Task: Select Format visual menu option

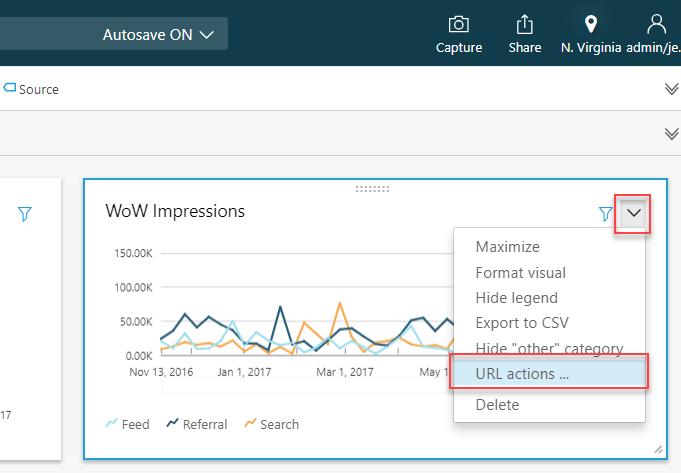Action: coord(520,273)
